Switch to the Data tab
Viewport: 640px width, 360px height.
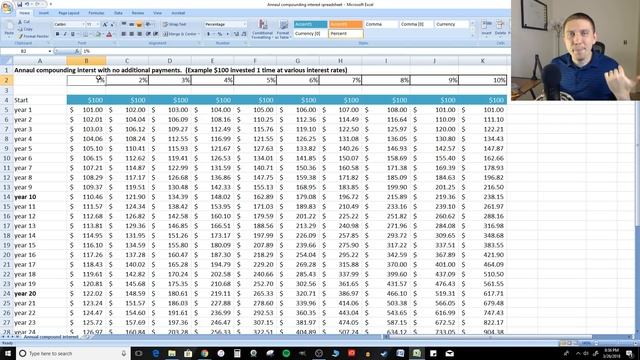[118, 13]
